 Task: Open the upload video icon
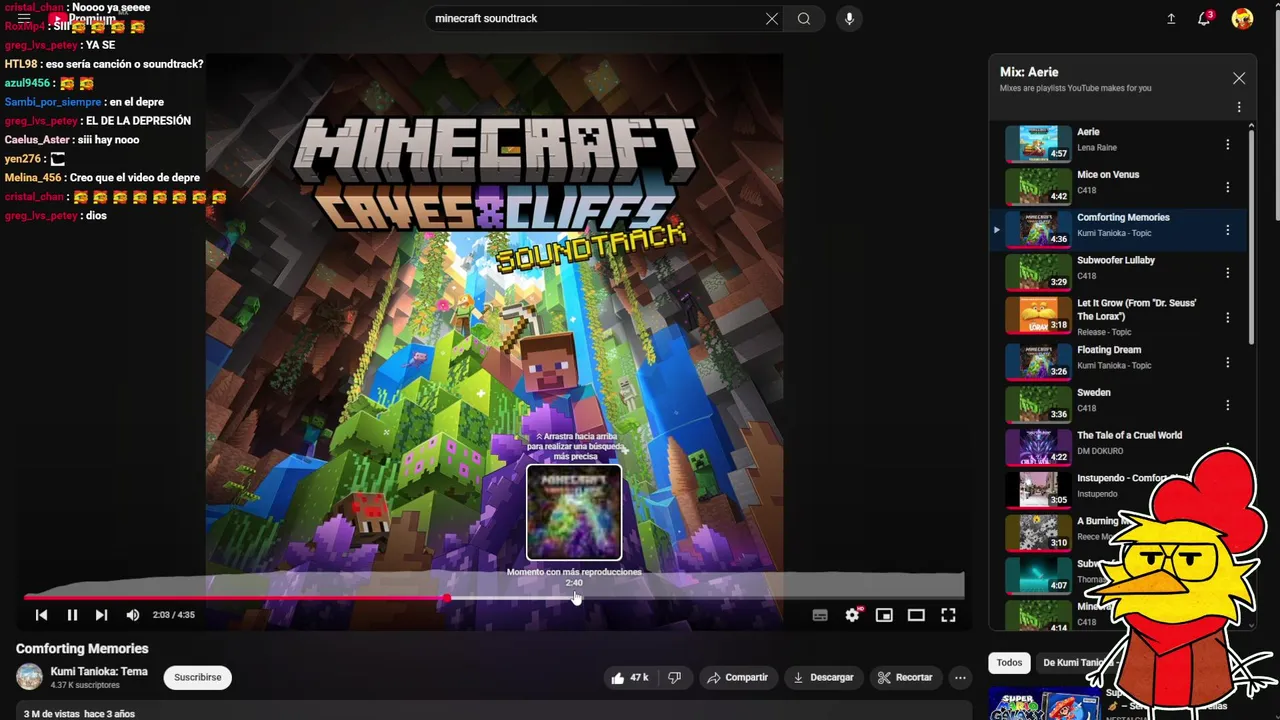pos(1171,19)
